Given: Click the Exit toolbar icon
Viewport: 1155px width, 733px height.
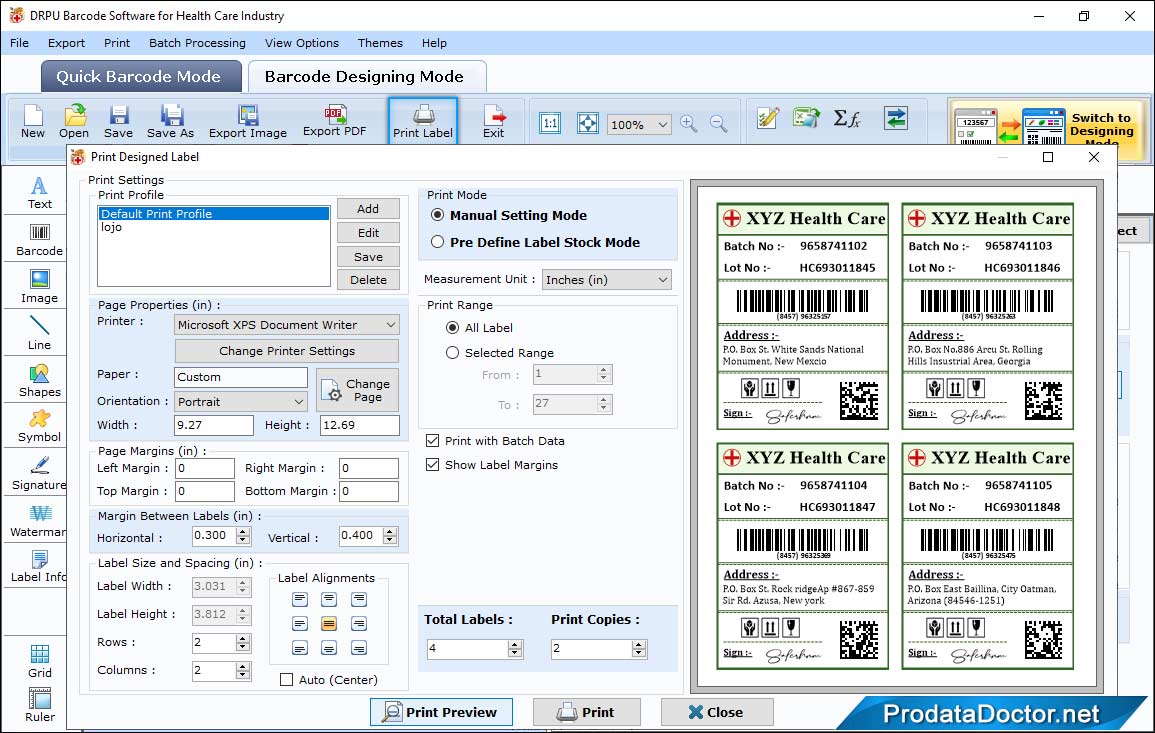Looking at the screenshot, I should pyautogui.click(x=494, y=122).
